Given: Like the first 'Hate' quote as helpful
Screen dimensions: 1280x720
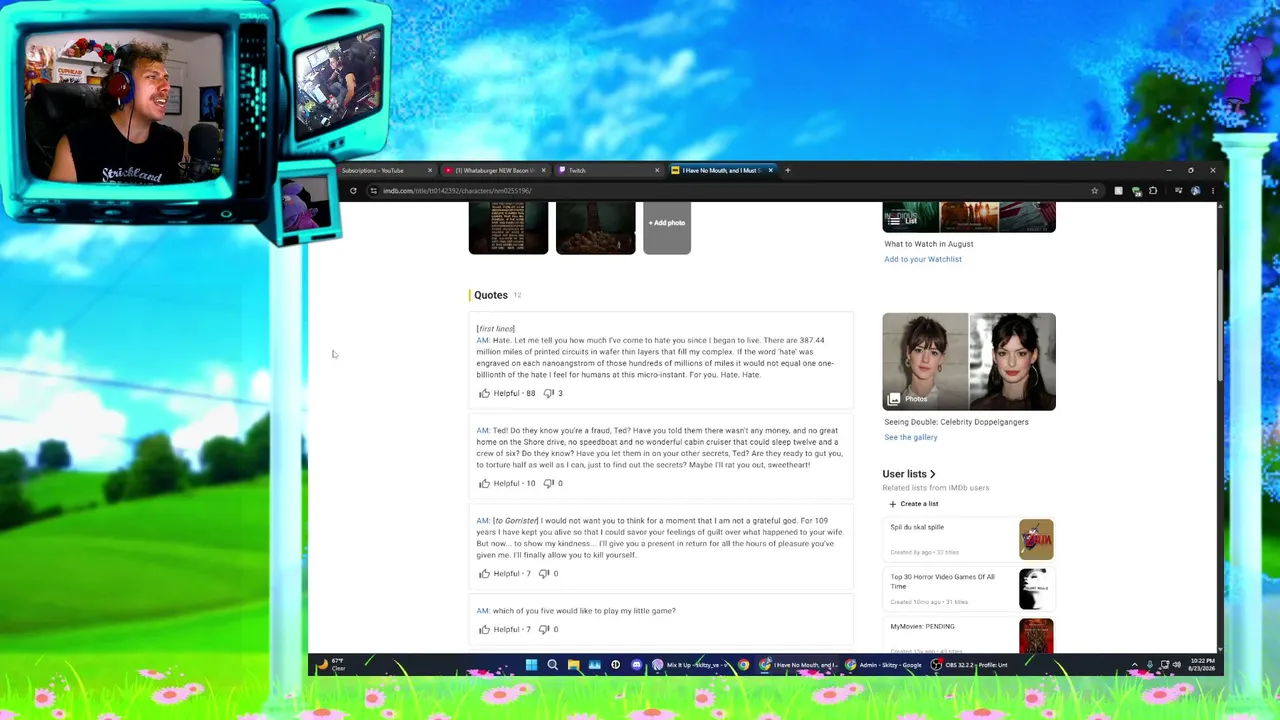Looking at the screenshot, I should (484, 393).
